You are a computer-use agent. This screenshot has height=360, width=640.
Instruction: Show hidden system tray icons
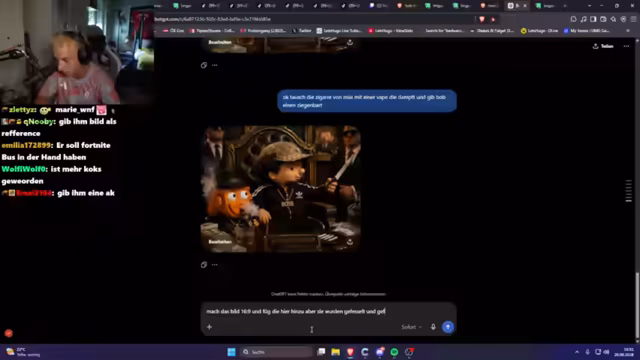tap(577, 352)
